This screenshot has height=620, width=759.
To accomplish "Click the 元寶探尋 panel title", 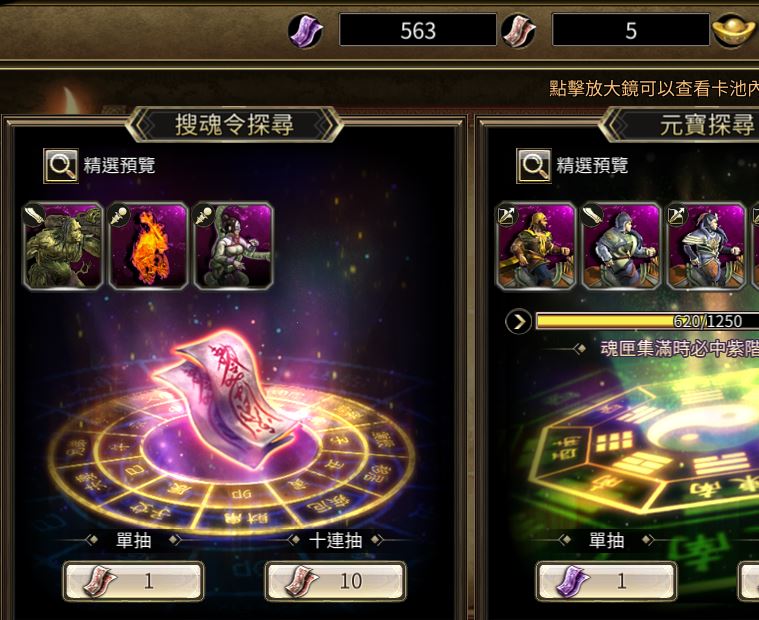I will (x=706, y=125).
